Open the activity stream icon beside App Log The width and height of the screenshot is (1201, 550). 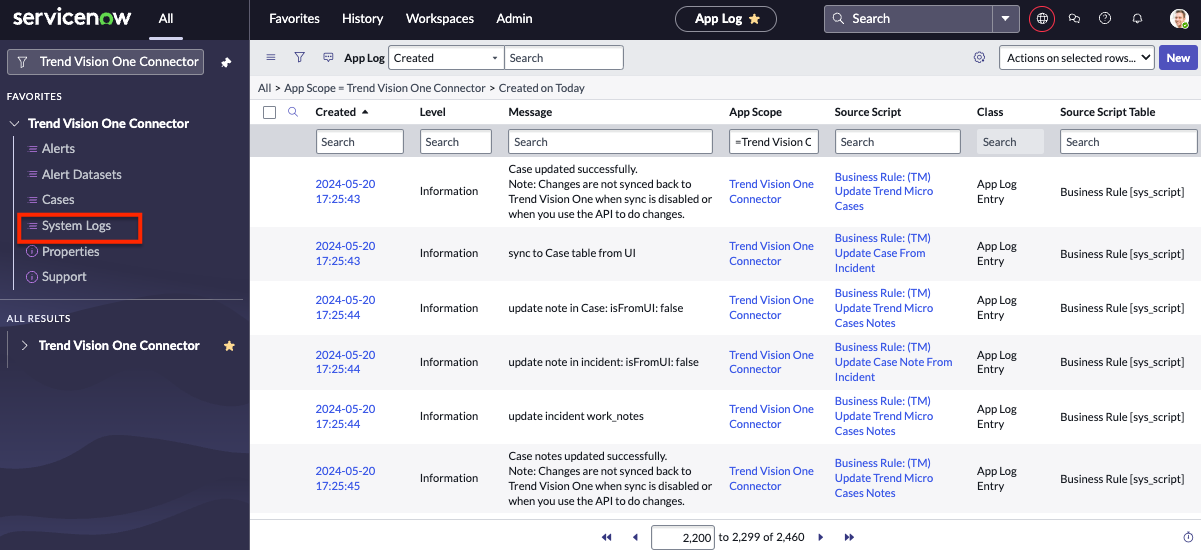[x=328, y=58]
